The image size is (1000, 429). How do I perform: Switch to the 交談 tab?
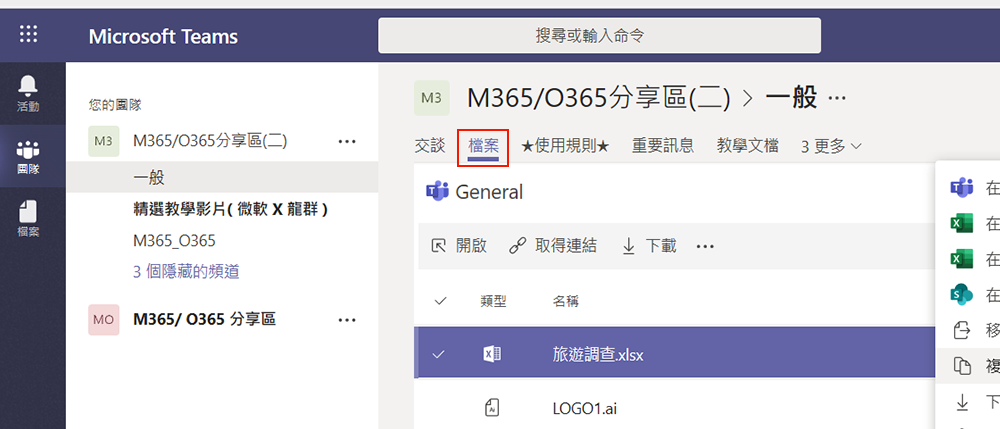429,145
